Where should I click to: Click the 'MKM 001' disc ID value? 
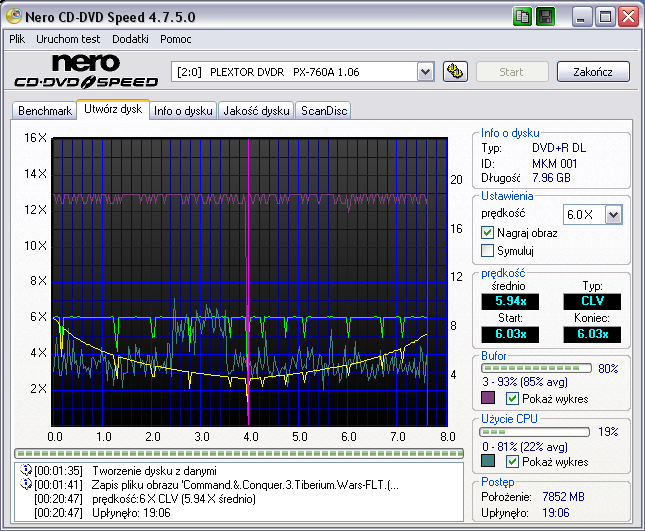pyautogui.click(x=555, y=164)
